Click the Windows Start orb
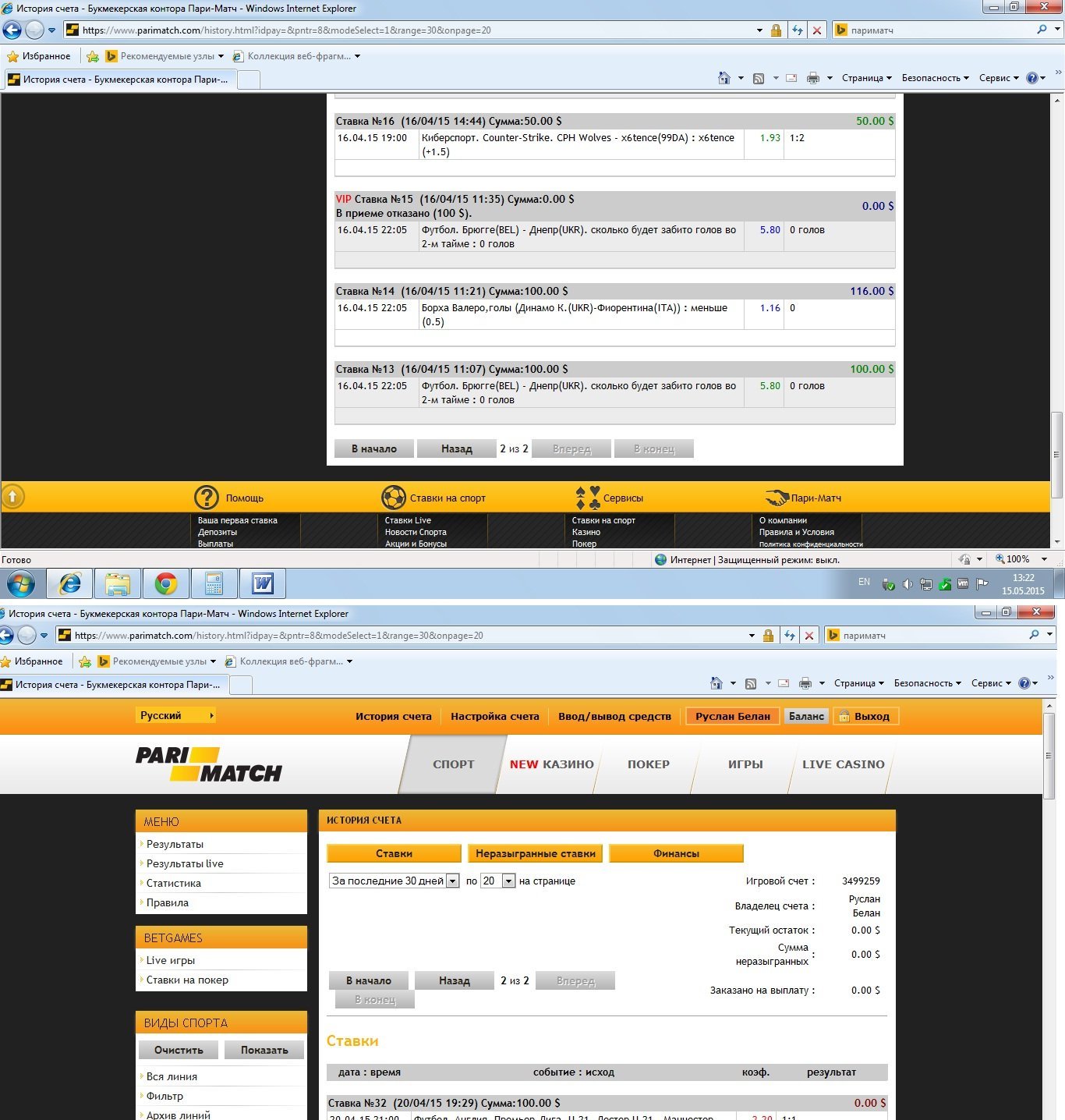Image resolution: width=1065 pixels, height=1120 pixels. [x=20, y=583]
